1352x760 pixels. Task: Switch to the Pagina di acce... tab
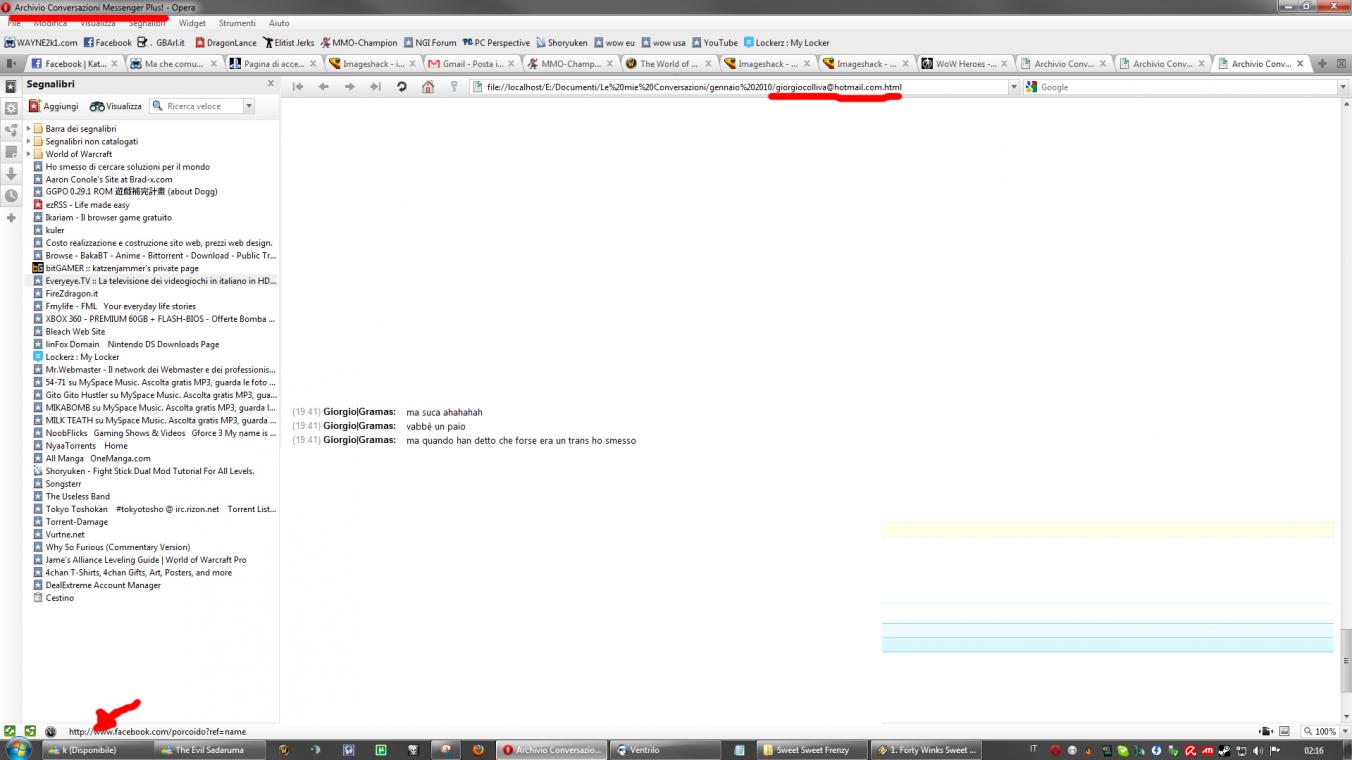click(274, 64)
